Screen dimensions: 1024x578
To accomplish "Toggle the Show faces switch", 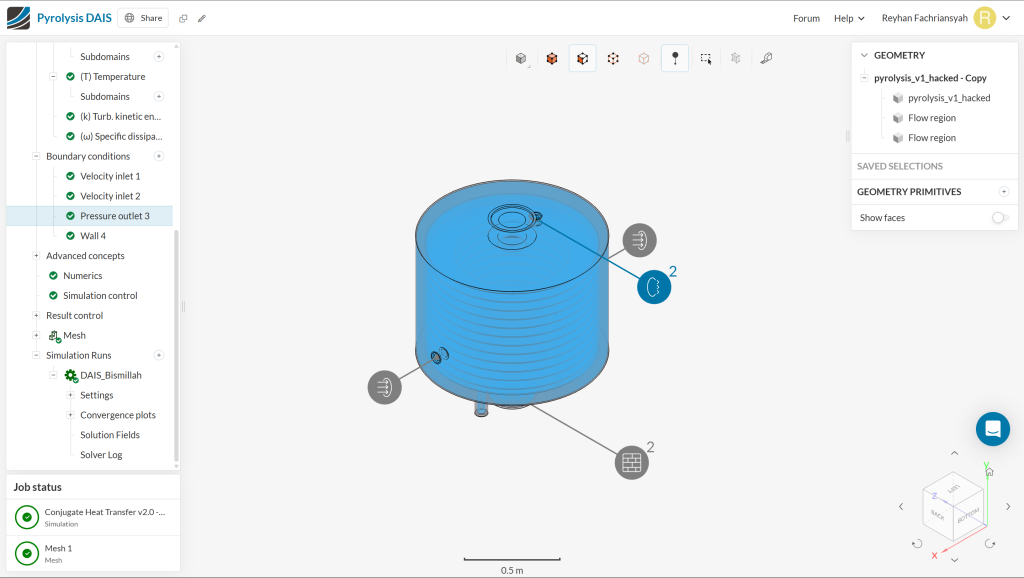I will tap(1000, 218).
